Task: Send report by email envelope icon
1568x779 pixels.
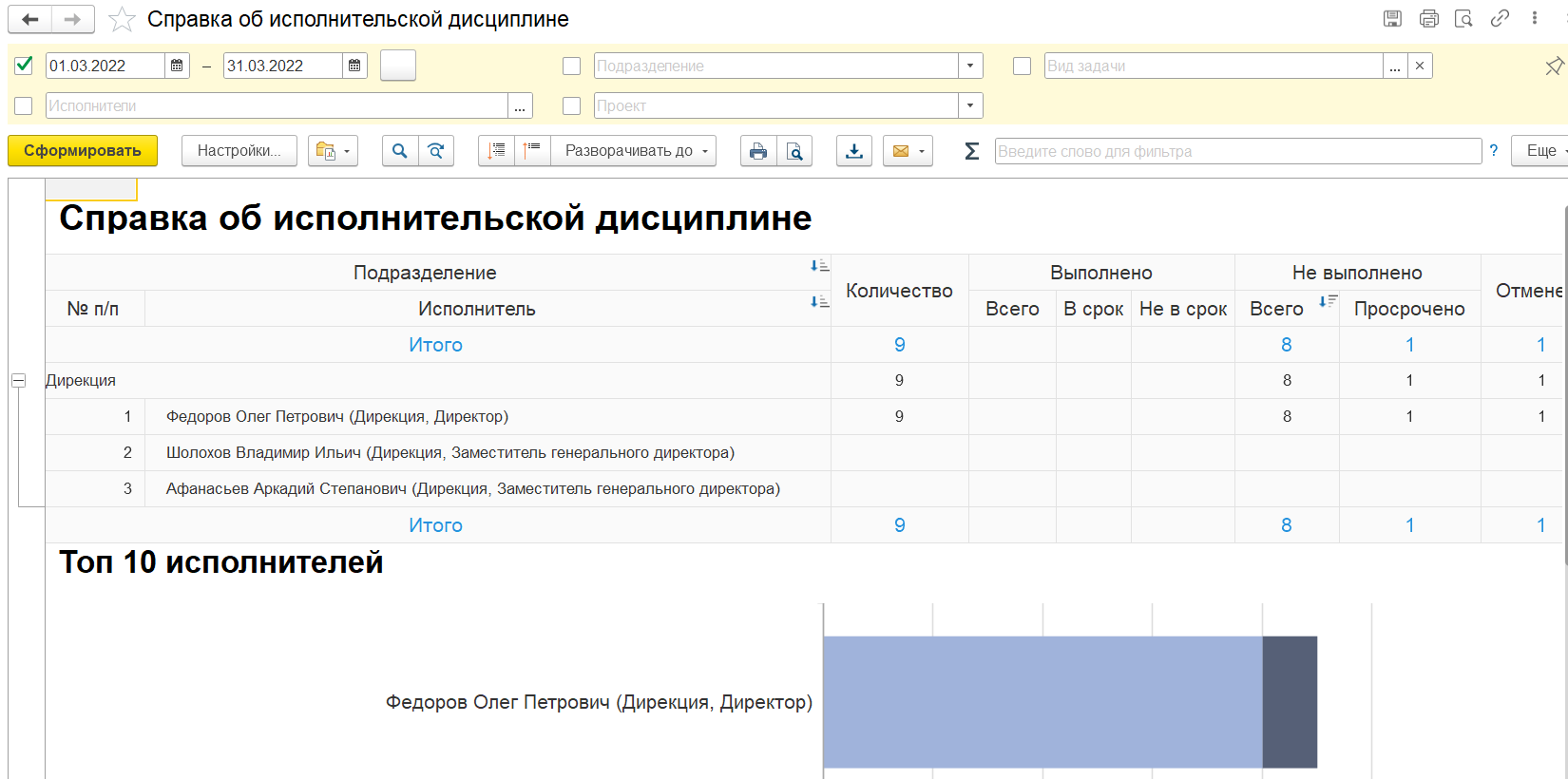Action: (908, 151)
